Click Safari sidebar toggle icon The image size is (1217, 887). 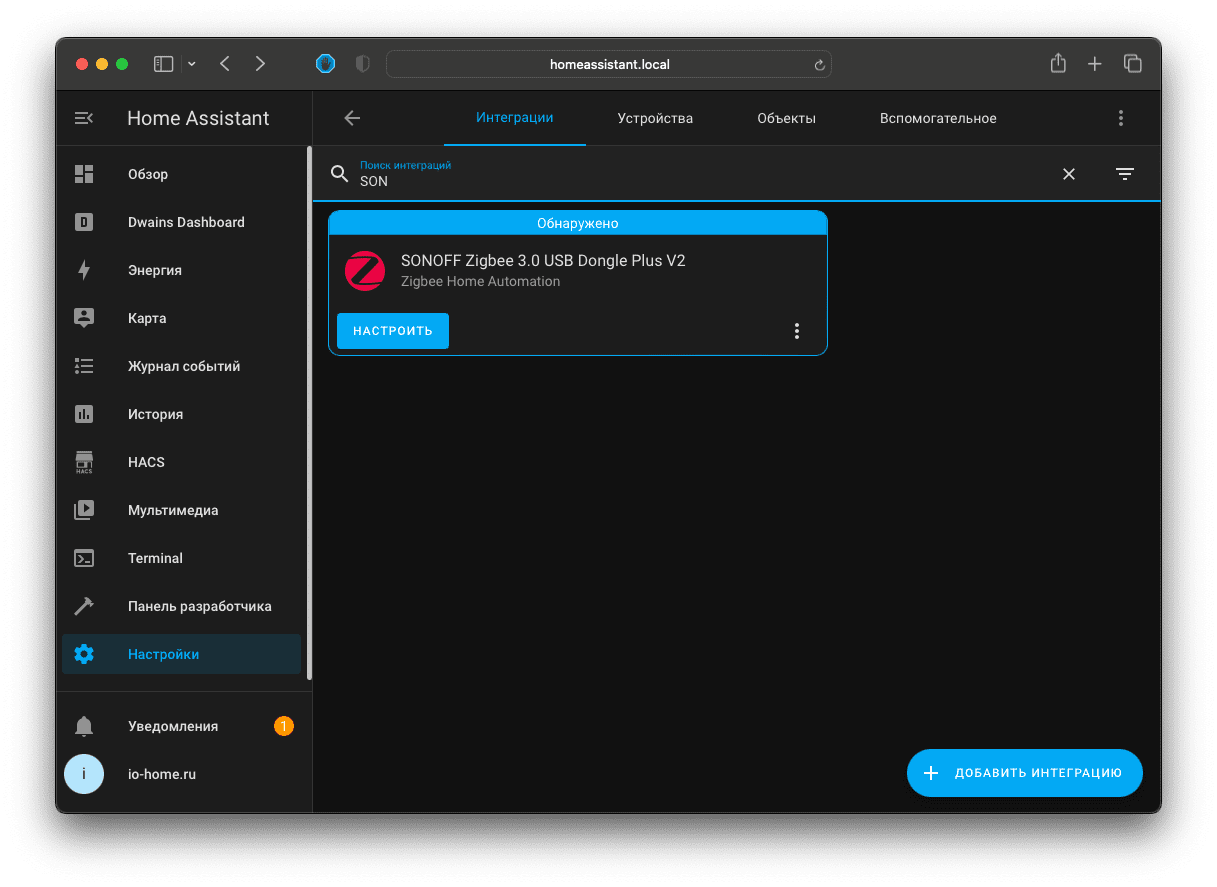(x=163, y=64)
